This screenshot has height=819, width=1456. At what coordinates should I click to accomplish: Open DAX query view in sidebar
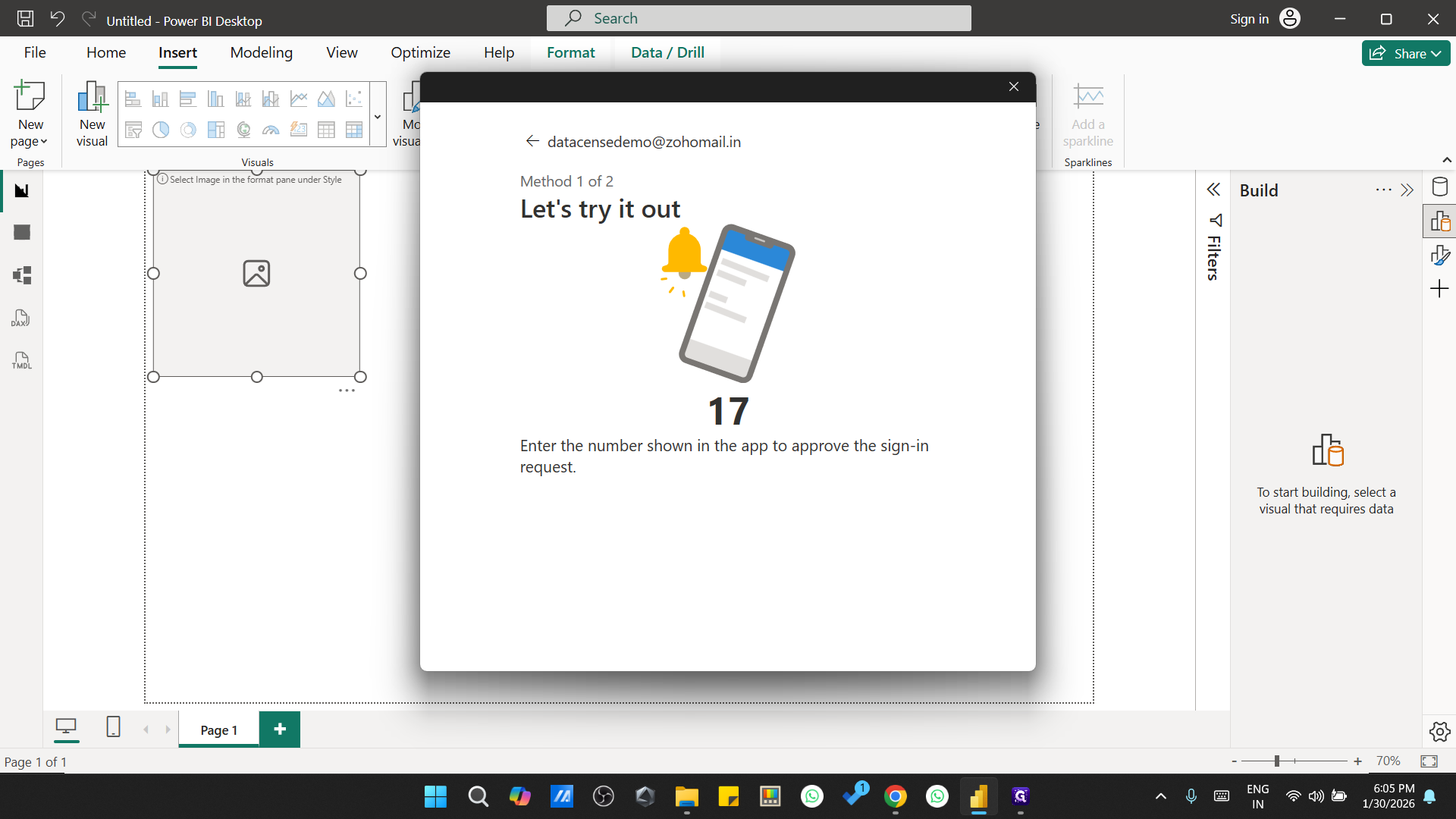click(x=21, y=318)
